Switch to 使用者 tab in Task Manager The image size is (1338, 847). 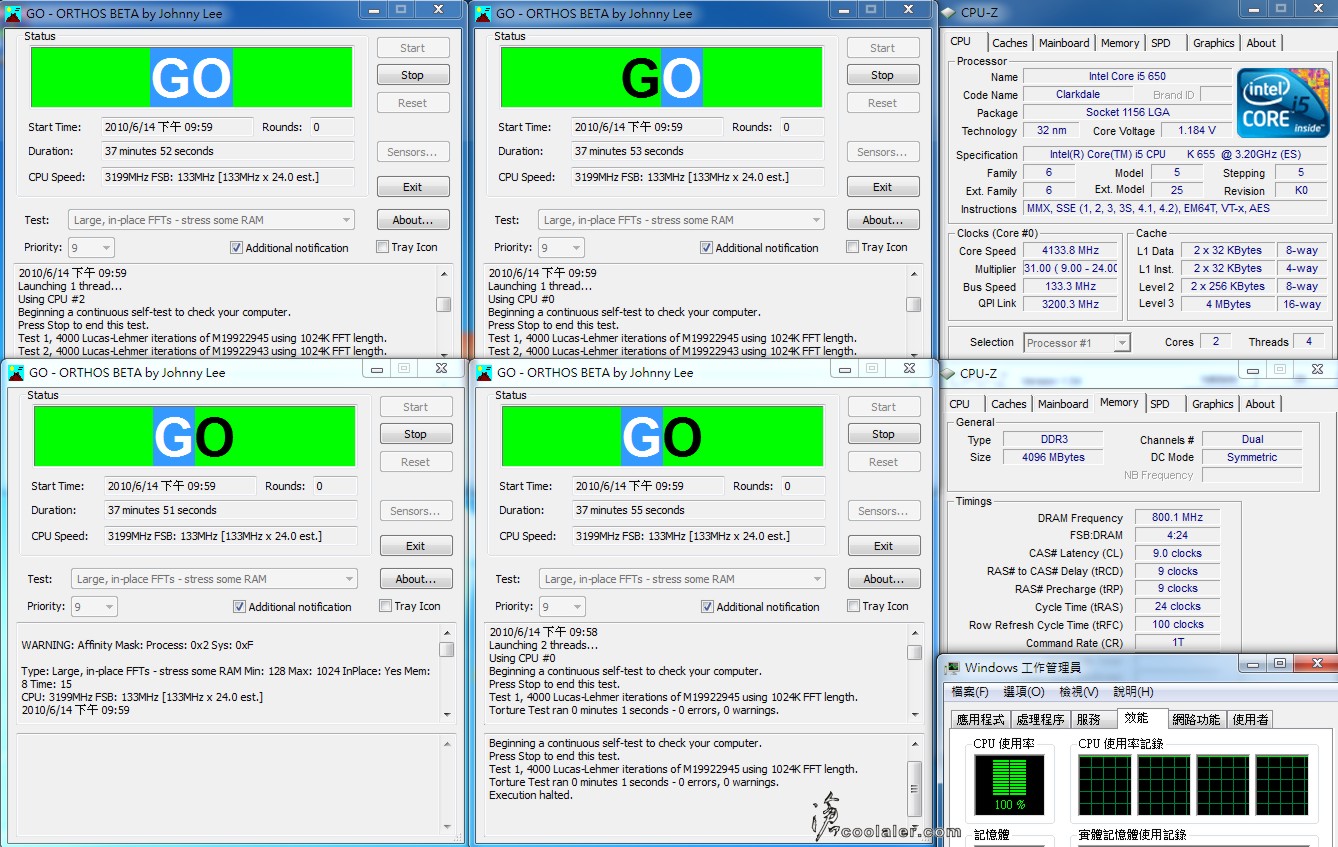pos(1250,719)
